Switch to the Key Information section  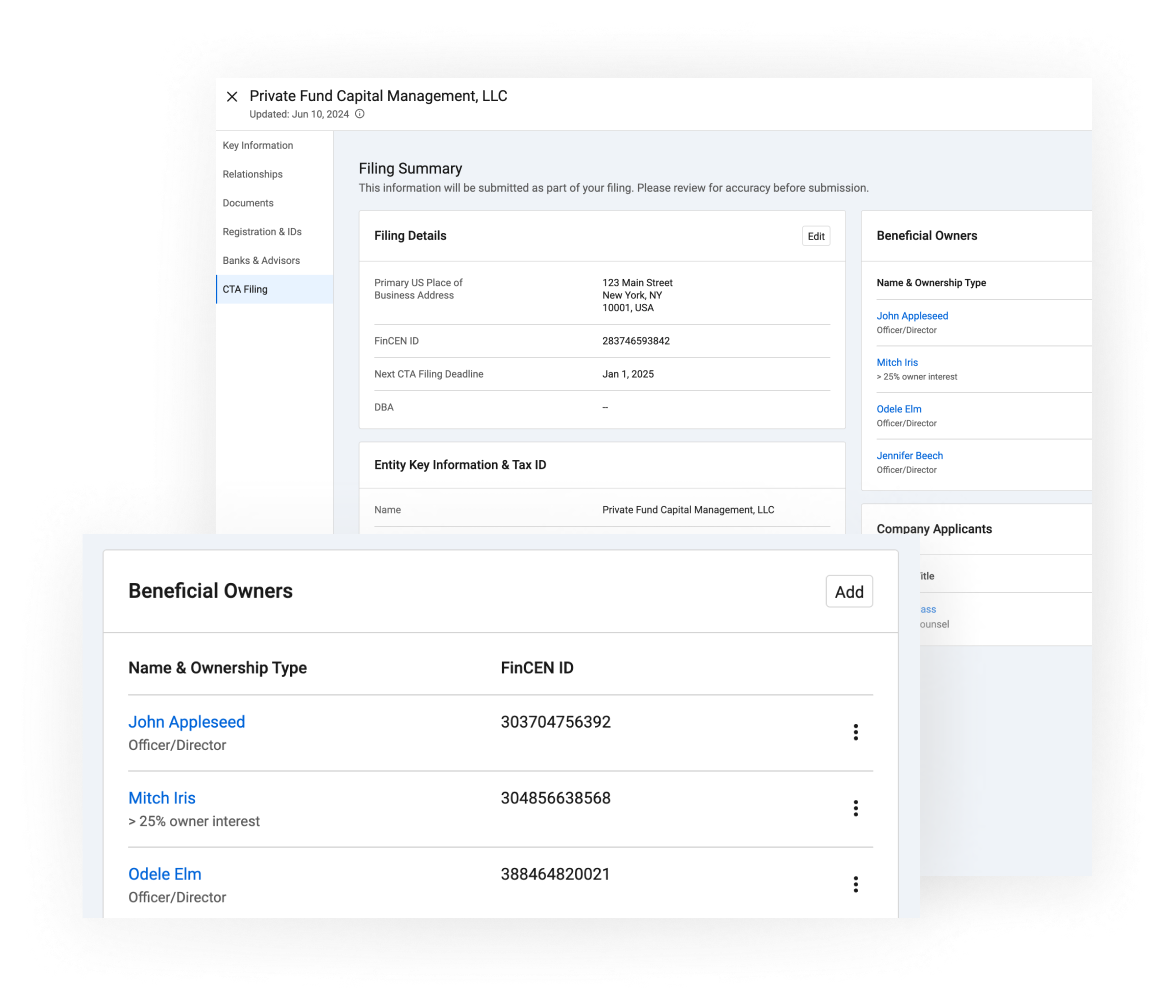(x=257, y=145)
